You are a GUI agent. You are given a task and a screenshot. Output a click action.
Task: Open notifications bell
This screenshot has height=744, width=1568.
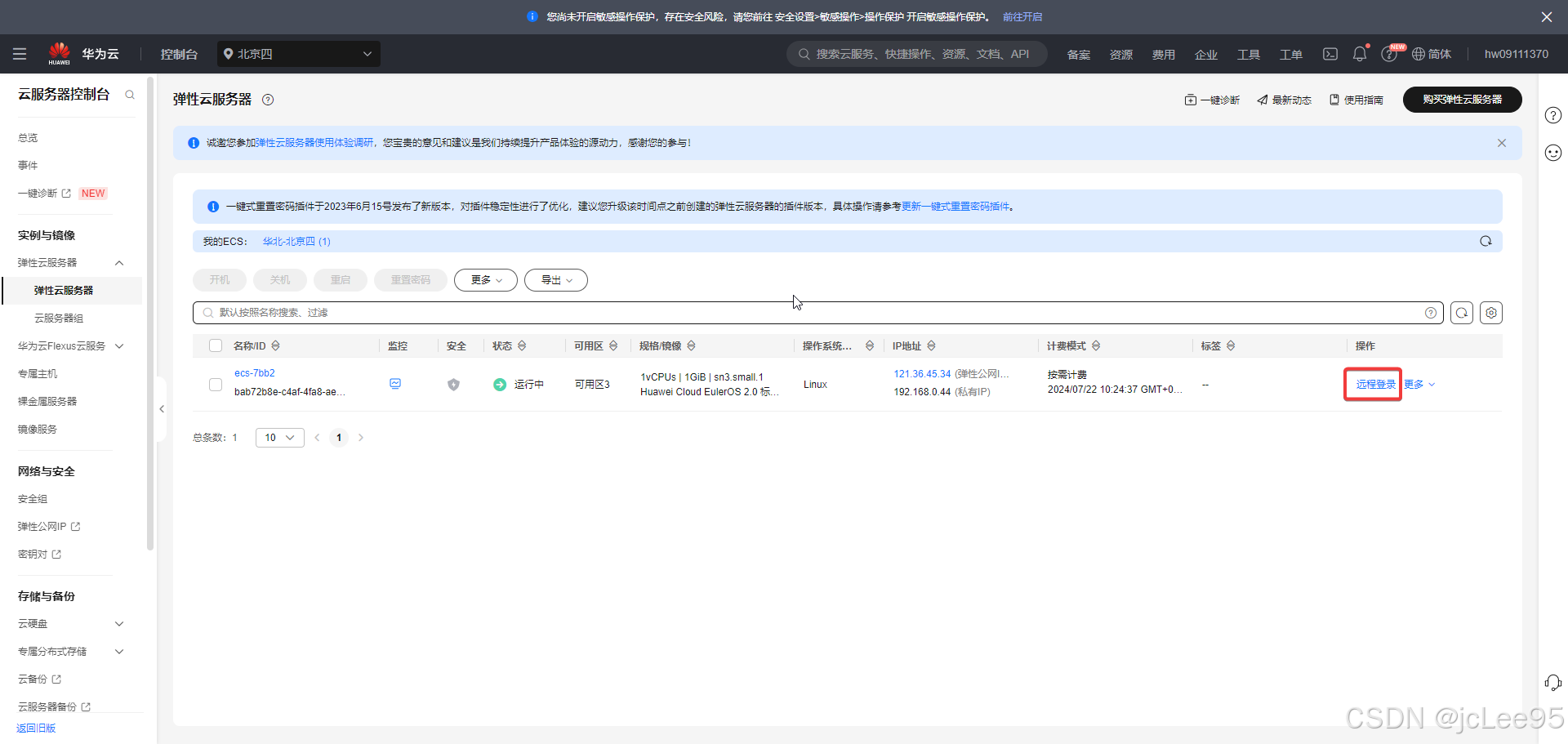coord(1360,54)
